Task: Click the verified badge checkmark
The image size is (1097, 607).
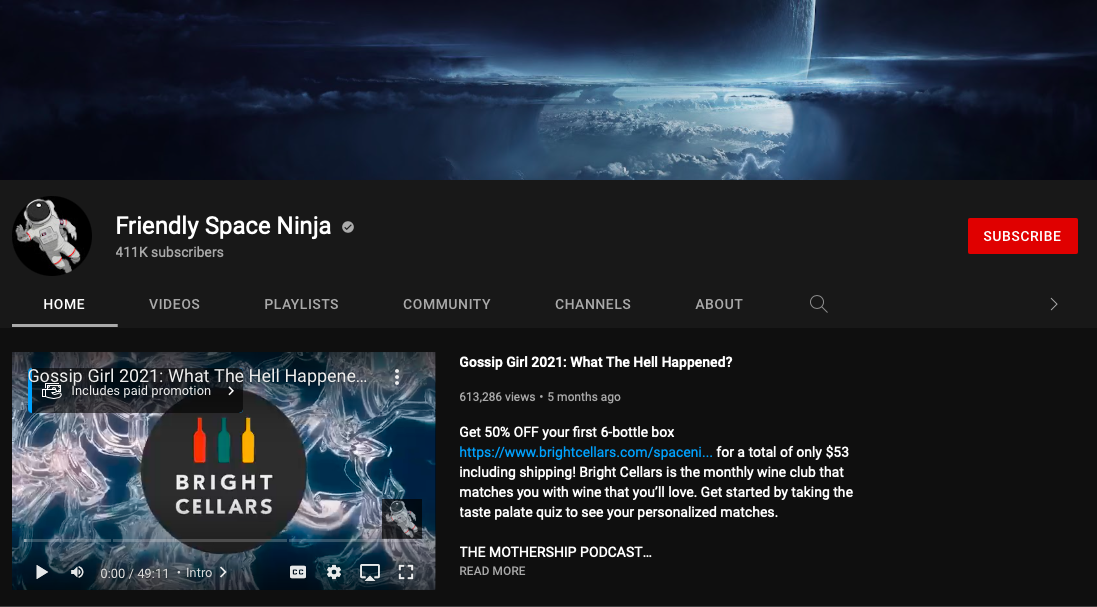Action: click(348, 227)
